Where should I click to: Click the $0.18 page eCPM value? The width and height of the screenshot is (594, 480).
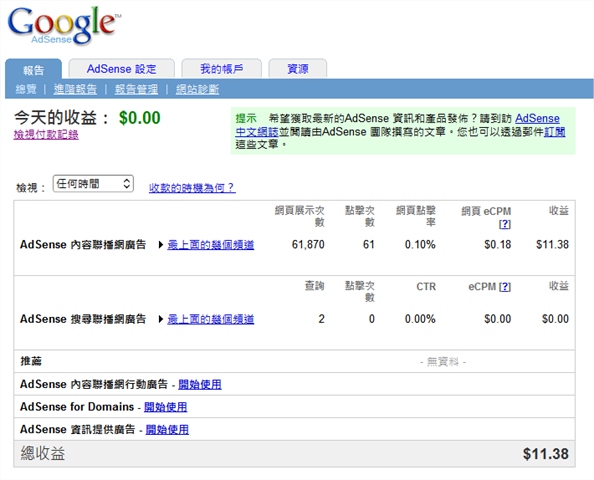(497, 245)
